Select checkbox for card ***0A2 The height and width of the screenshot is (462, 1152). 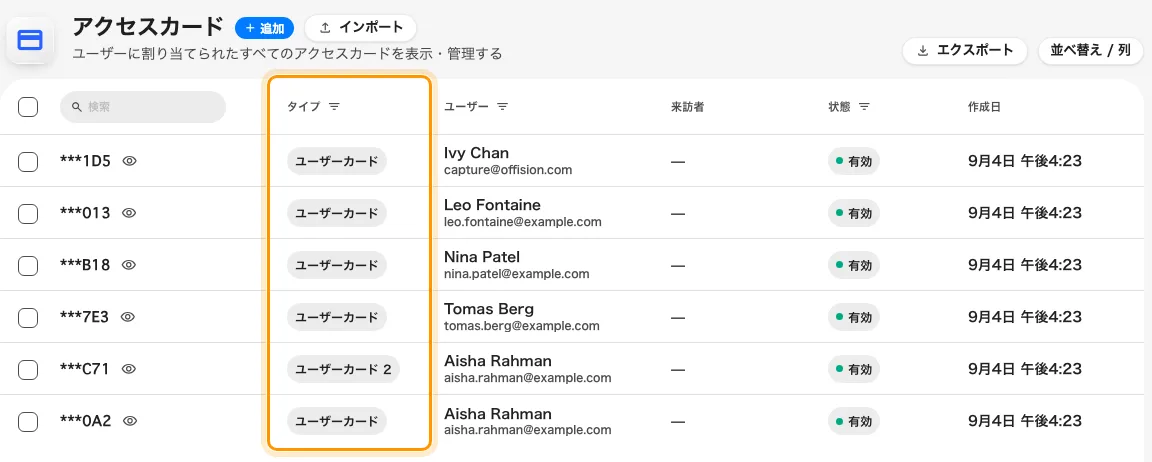(x=28, y=422)
